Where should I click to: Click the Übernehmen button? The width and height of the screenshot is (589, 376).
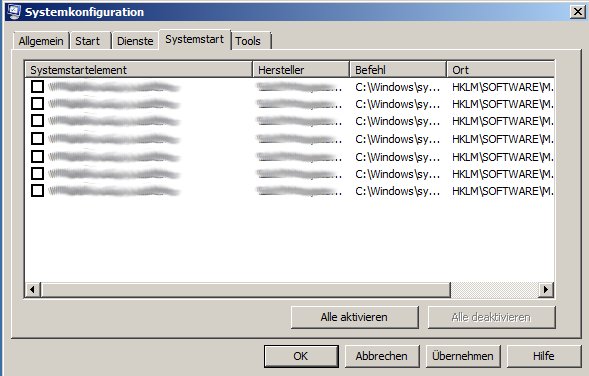tap(463, 356)
